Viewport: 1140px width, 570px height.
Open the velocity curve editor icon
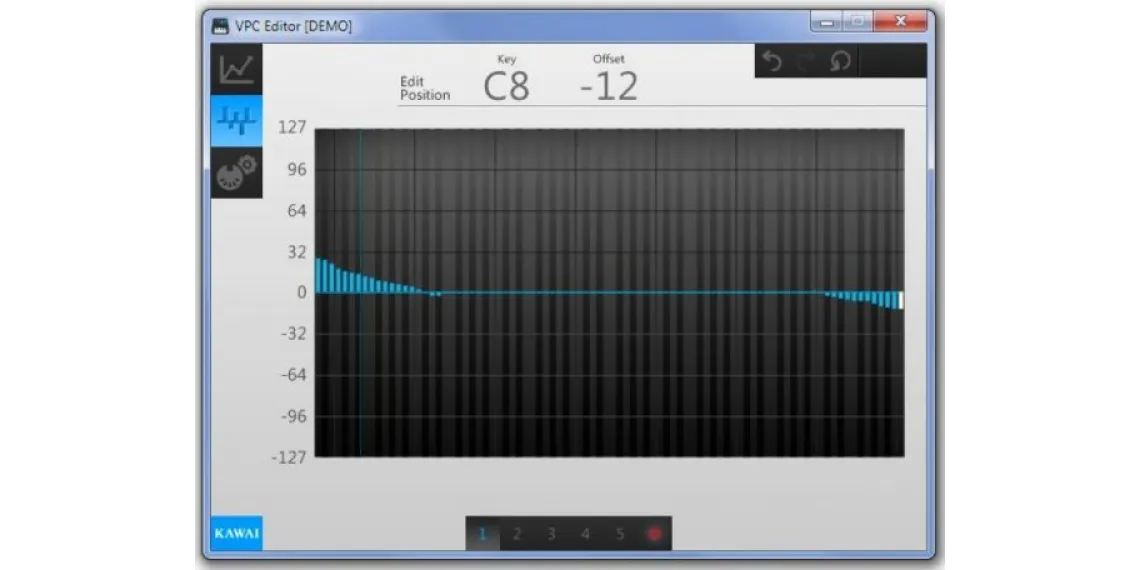point(237,69)
